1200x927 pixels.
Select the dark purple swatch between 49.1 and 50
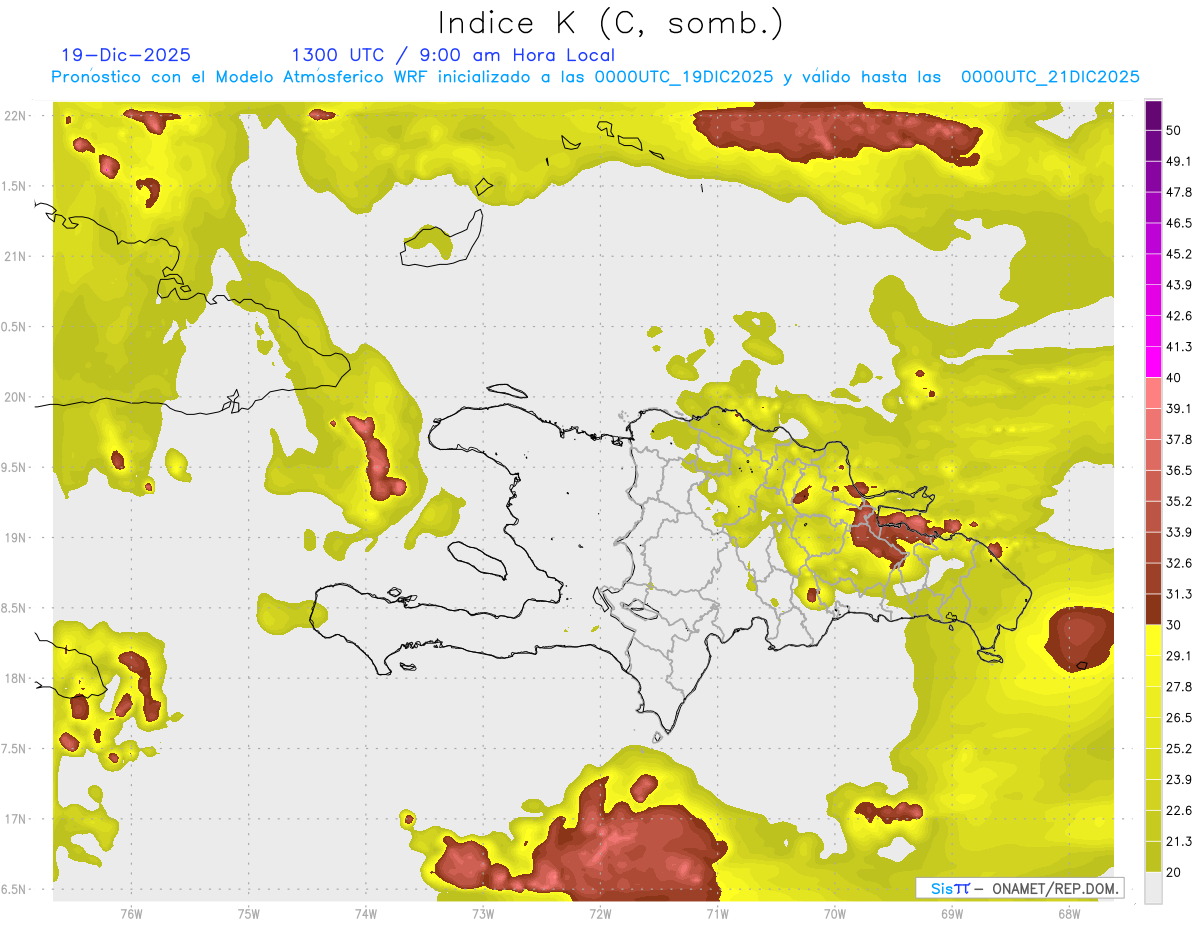[x=1153, y=146]
